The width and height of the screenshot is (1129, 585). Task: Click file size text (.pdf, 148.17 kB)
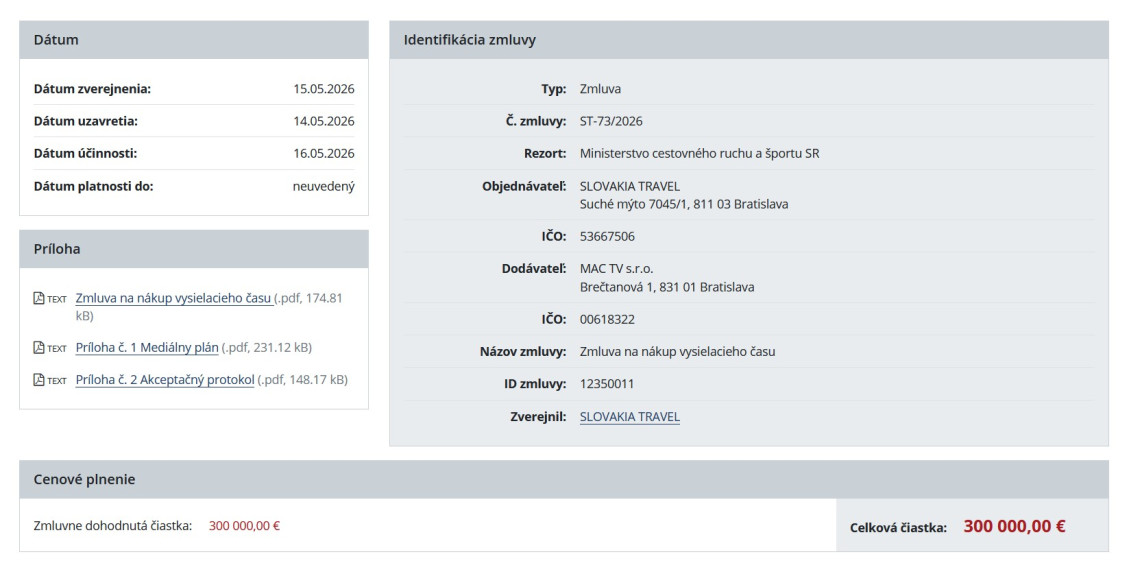coord(302,380)
